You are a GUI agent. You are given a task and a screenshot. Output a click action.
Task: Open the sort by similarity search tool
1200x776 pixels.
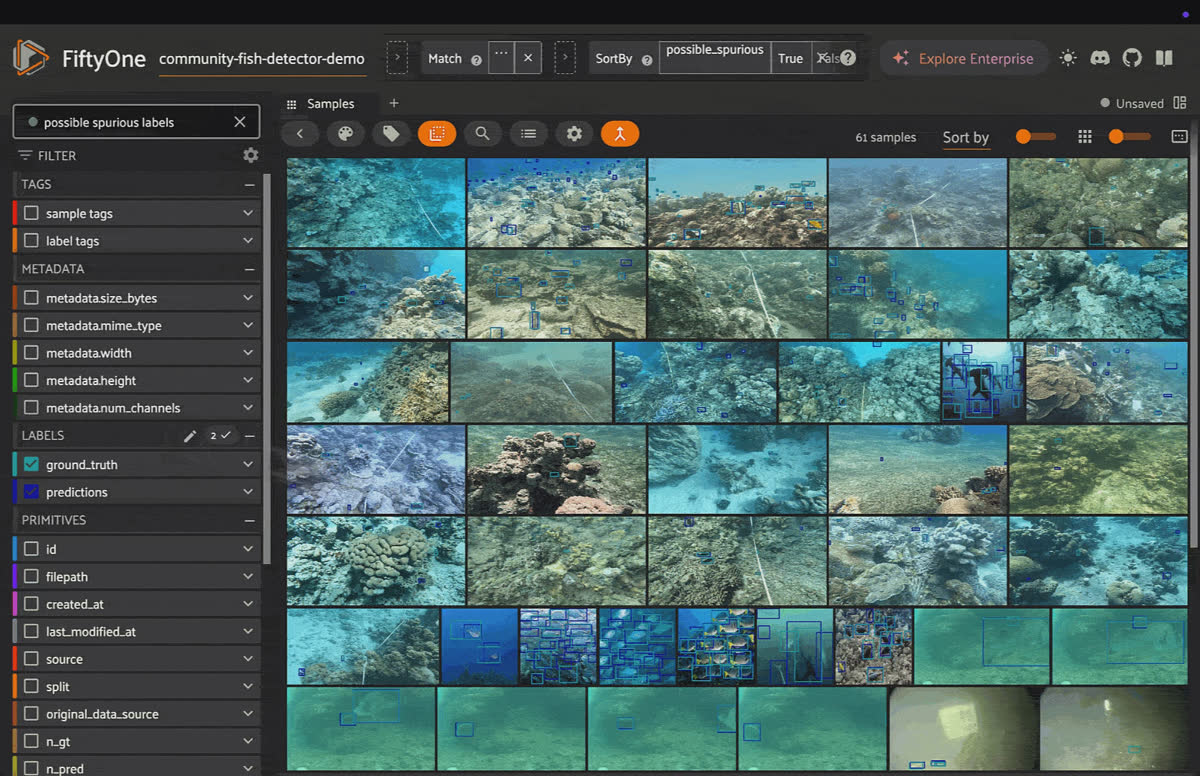point(482,133)
